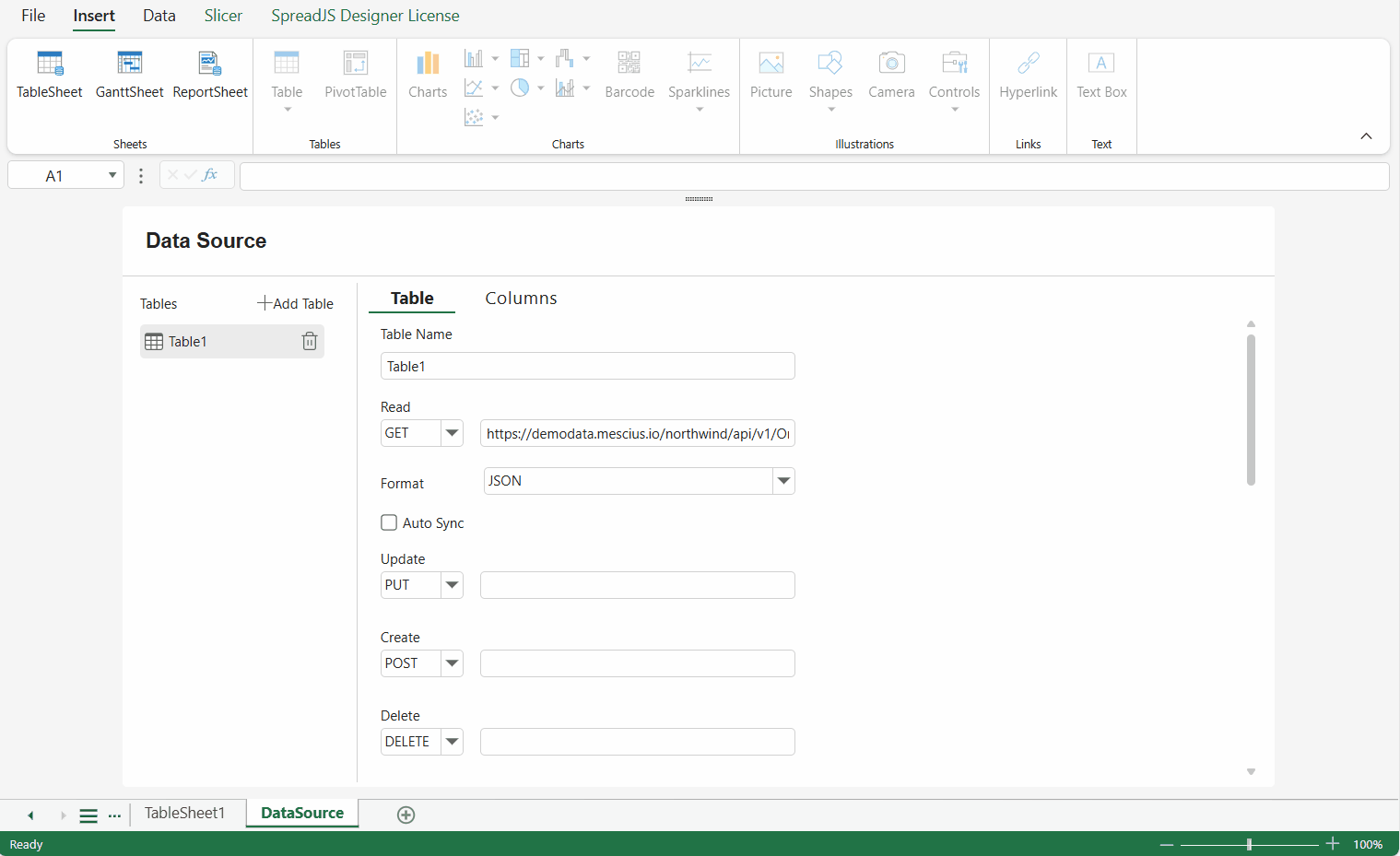Select the scatter chart icon
Image resolution: width=1400 pixels, height=856 pixels.
pos(474,117)
